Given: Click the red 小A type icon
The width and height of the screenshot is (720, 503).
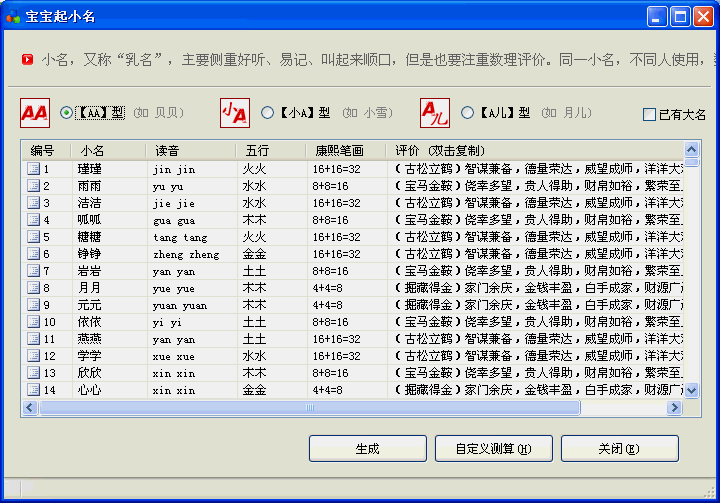Looking at the screenshot, I should click(235, 113).
